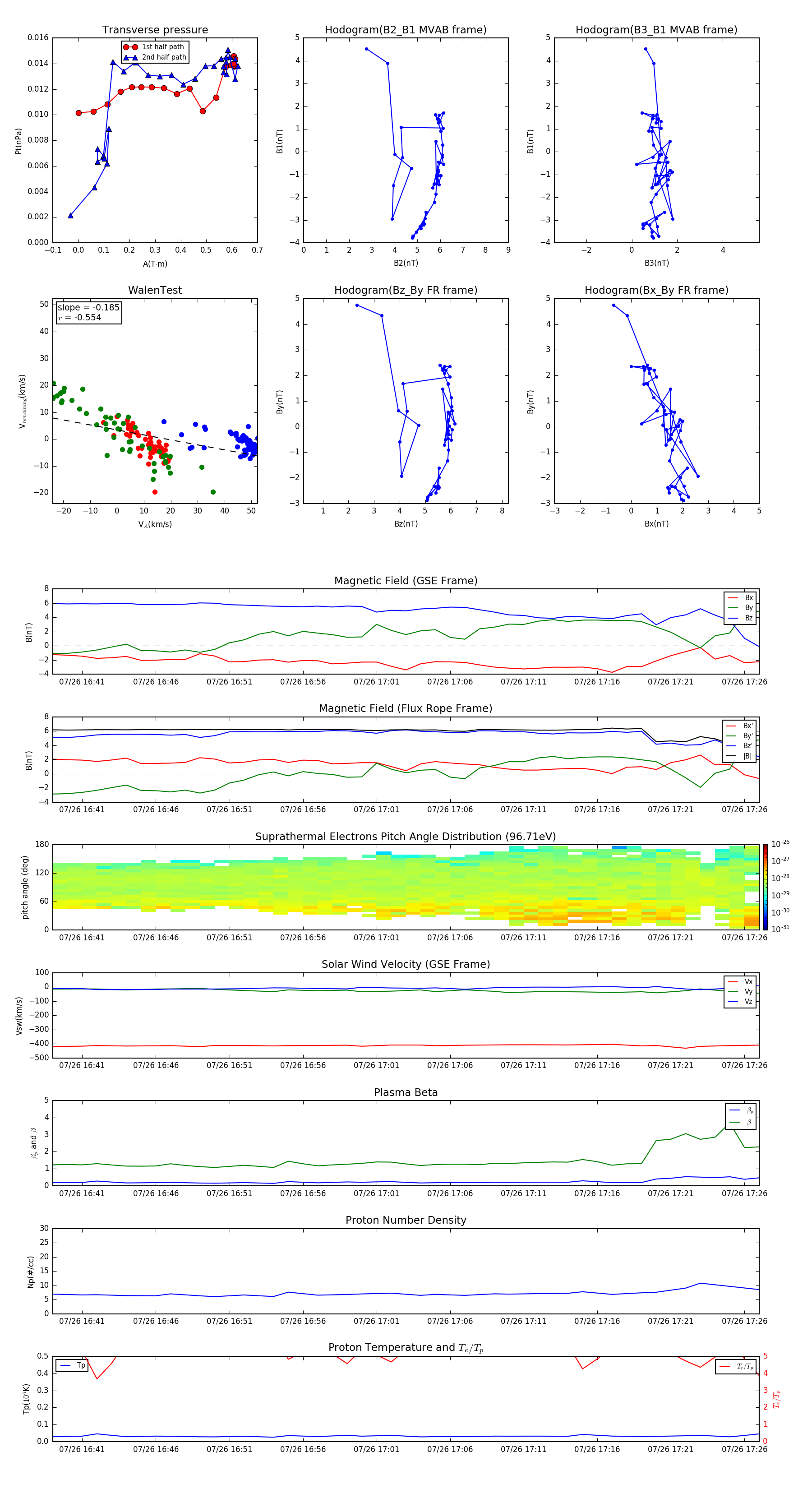Image resolution: width=812 pixels, height=1489 pixels.
Task: Click the Magnetic Field (GSE Frame) title
Action: pyautogui.click(x=406, y=581)
